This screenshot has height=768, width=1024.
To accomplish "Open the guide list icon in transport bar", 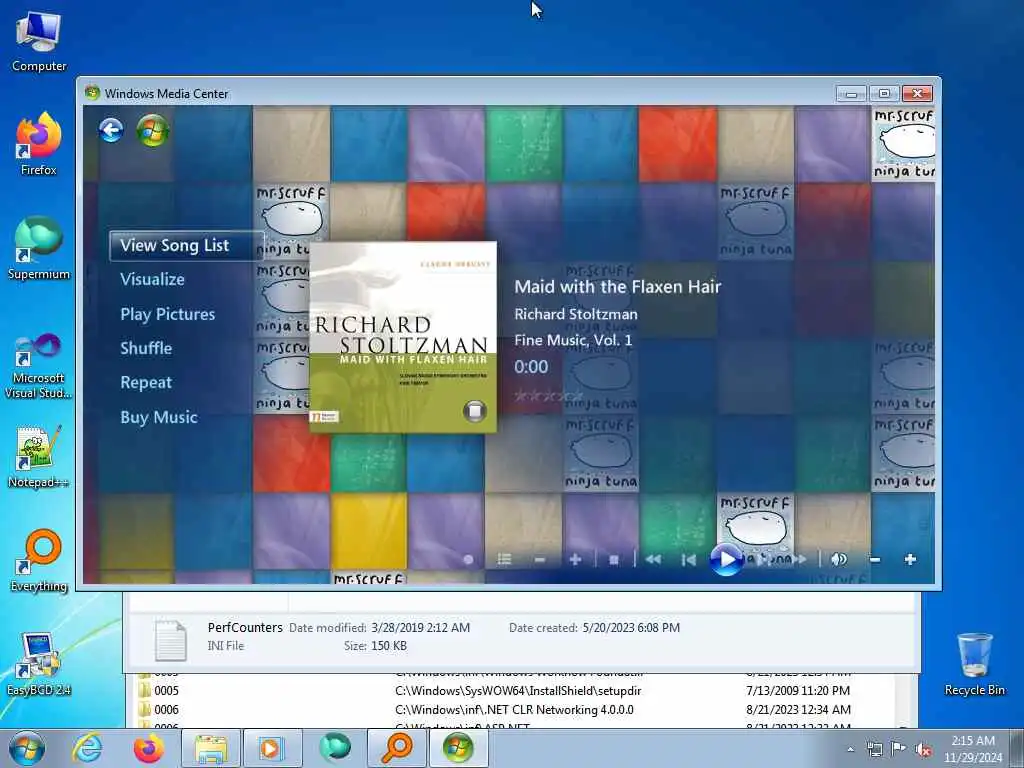I will click(x=504, y=560).
